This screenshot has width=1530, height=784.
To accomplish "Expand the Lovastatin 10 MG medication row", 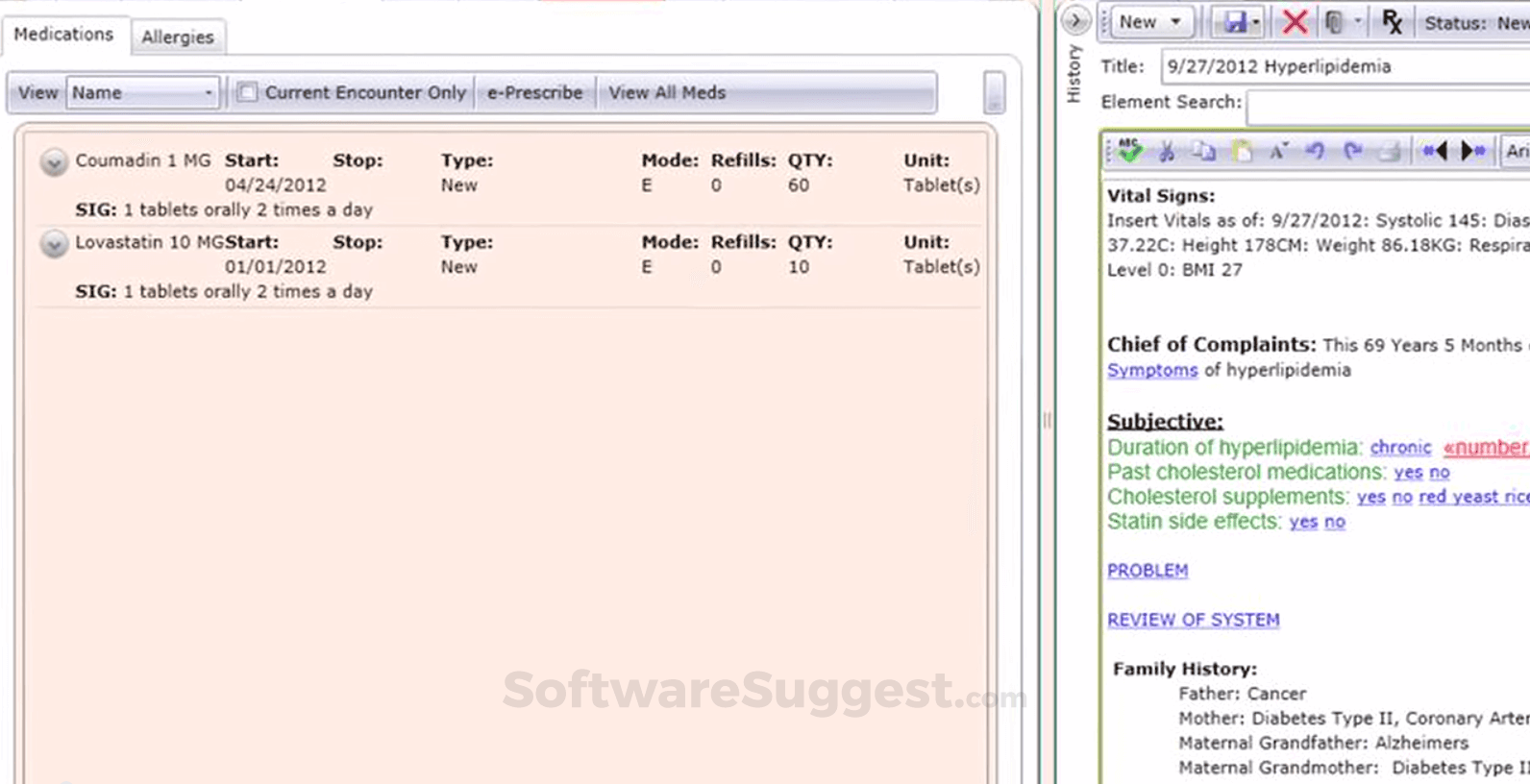I will pos(54,244).
